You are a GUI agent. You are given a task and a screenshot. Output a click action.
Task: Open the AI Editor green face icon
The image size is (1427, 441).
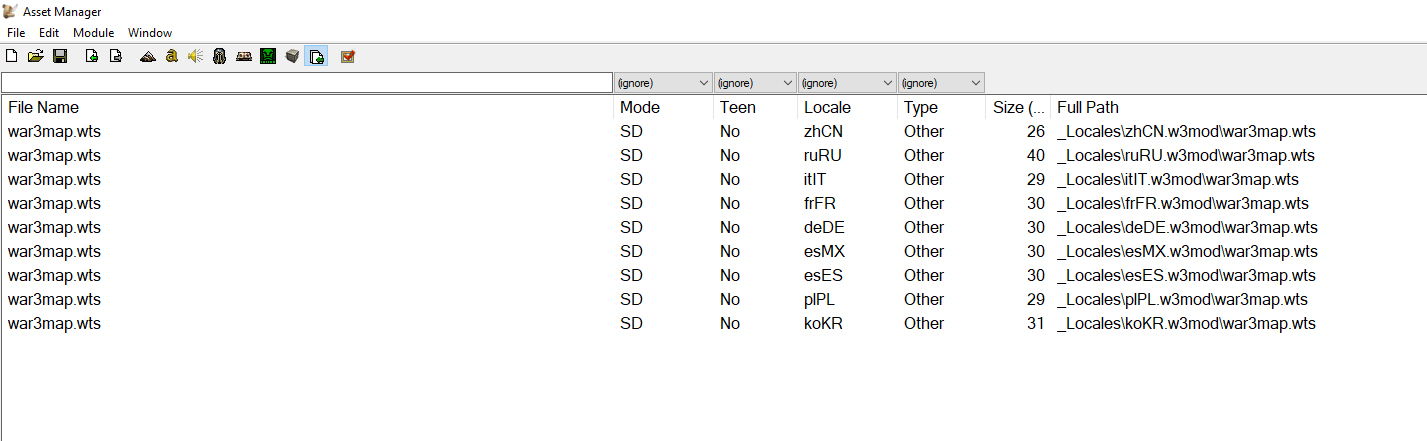coord(268,56)
